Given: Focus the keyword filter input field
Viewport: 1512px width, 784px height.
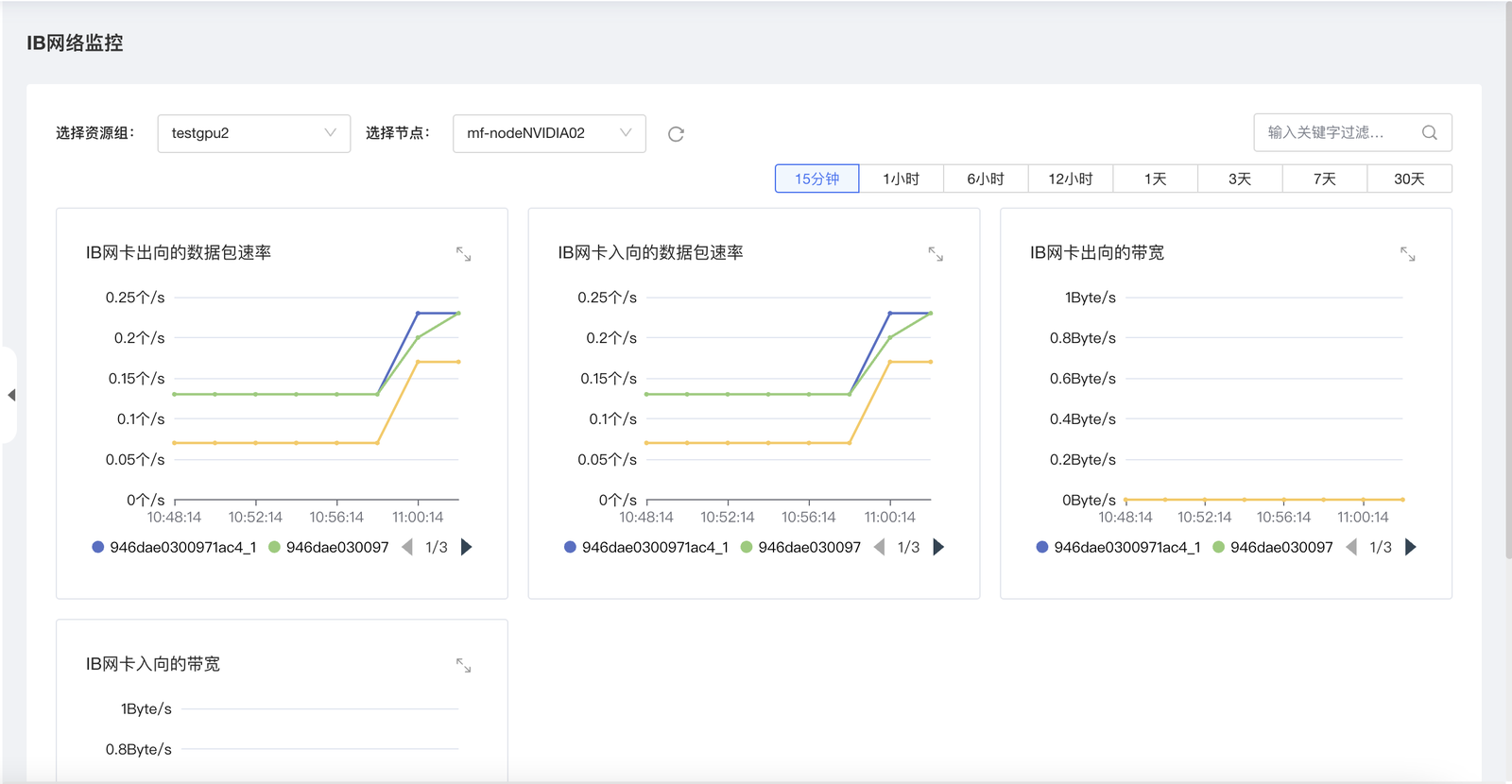Looking at the screenshot, I should 1337,133.
